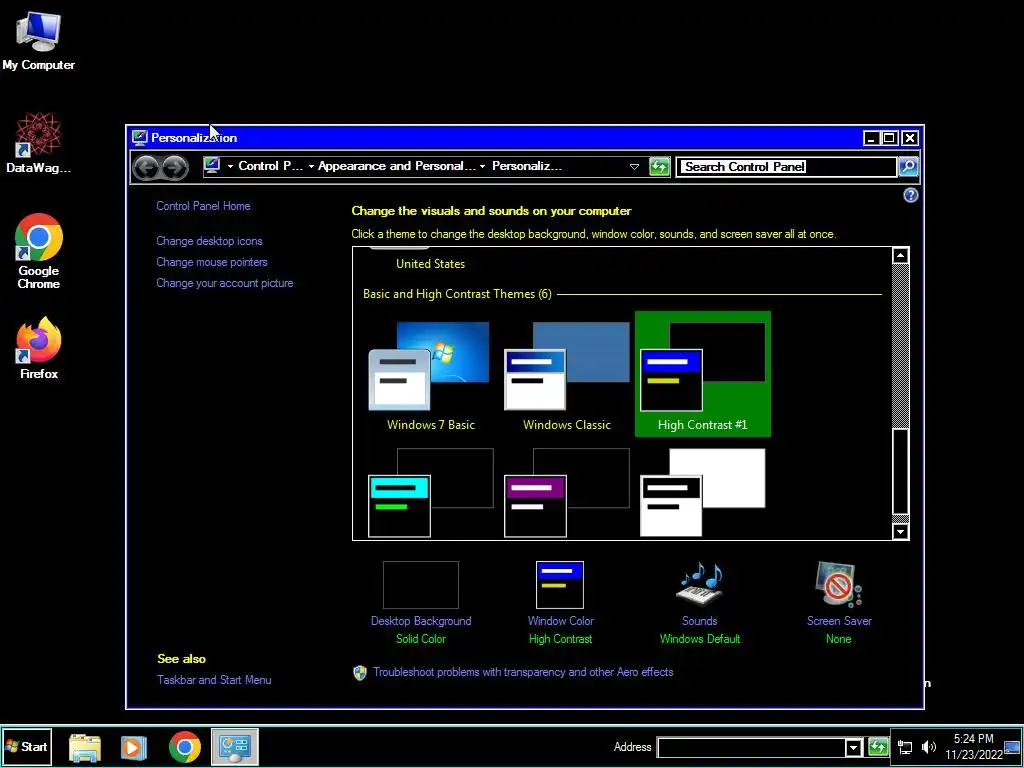This screenshot has height=768, width=1024.
Task: Click the taskbar Address input field
Action: pos(751,747)
